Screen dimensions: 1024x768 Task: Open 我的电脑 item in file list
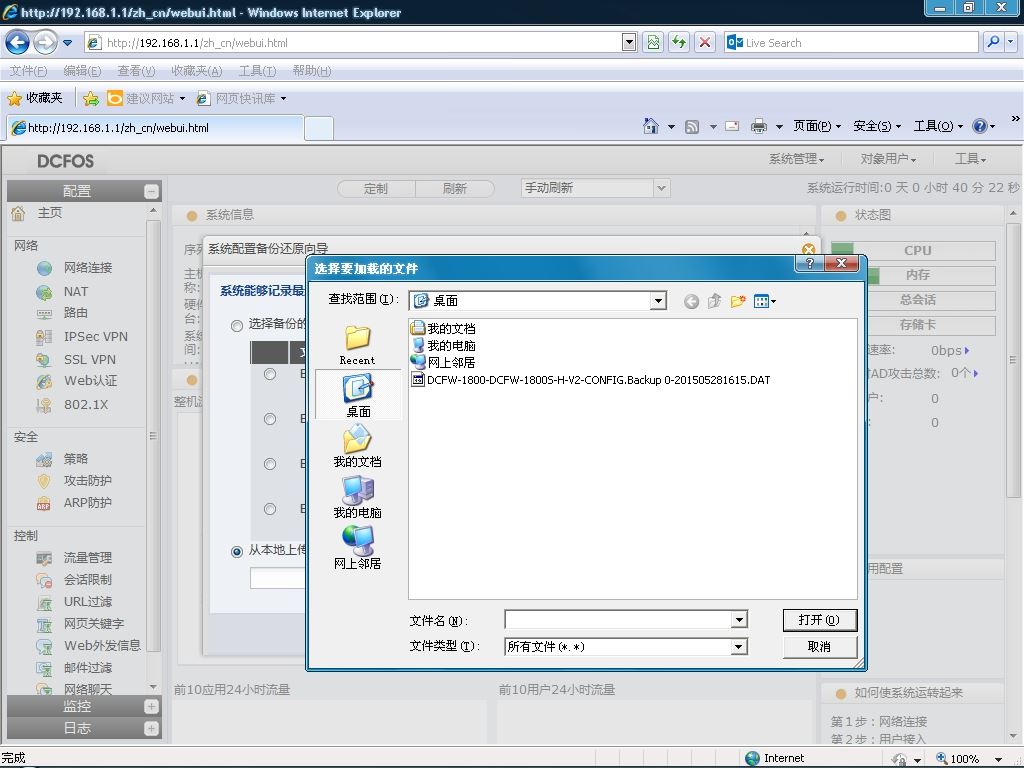point(443,345)
